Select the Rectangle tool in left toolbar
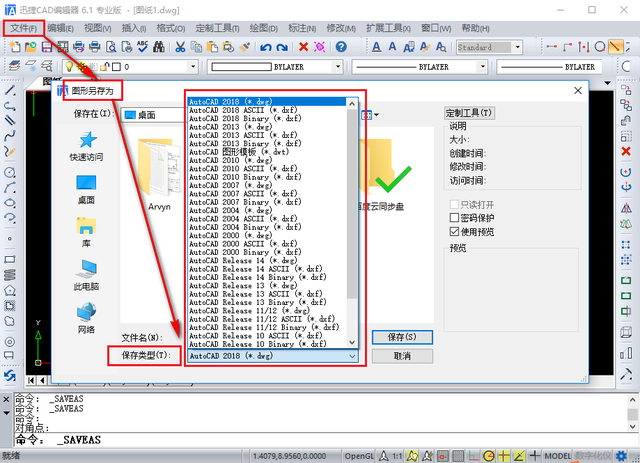This screenshot has width=640, height=463. click(x=10, y=259)
